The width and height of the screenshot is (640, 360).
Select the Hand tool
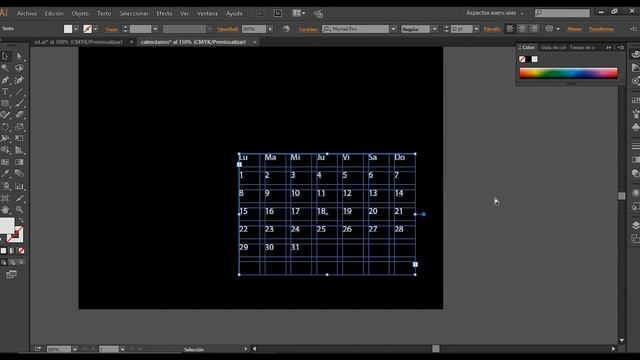pos(5,210)
